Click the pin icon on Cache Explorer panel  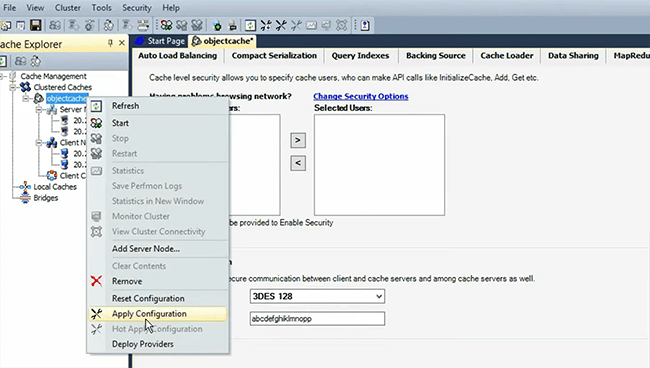pyautogui.click(x=110, y=43)
